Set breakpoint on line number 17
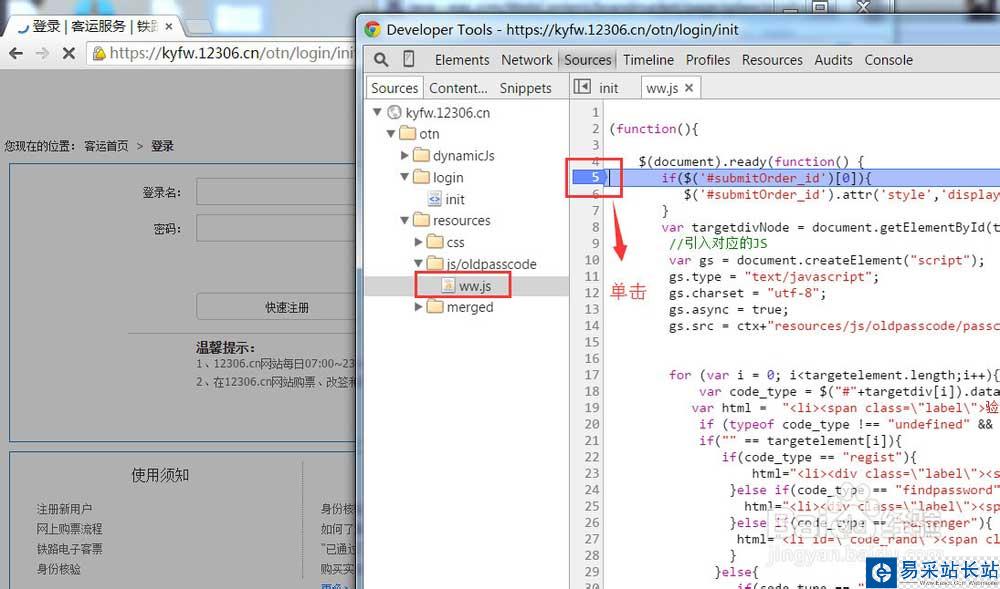Viewport: 1000px width, 589px height. (592, 375)
